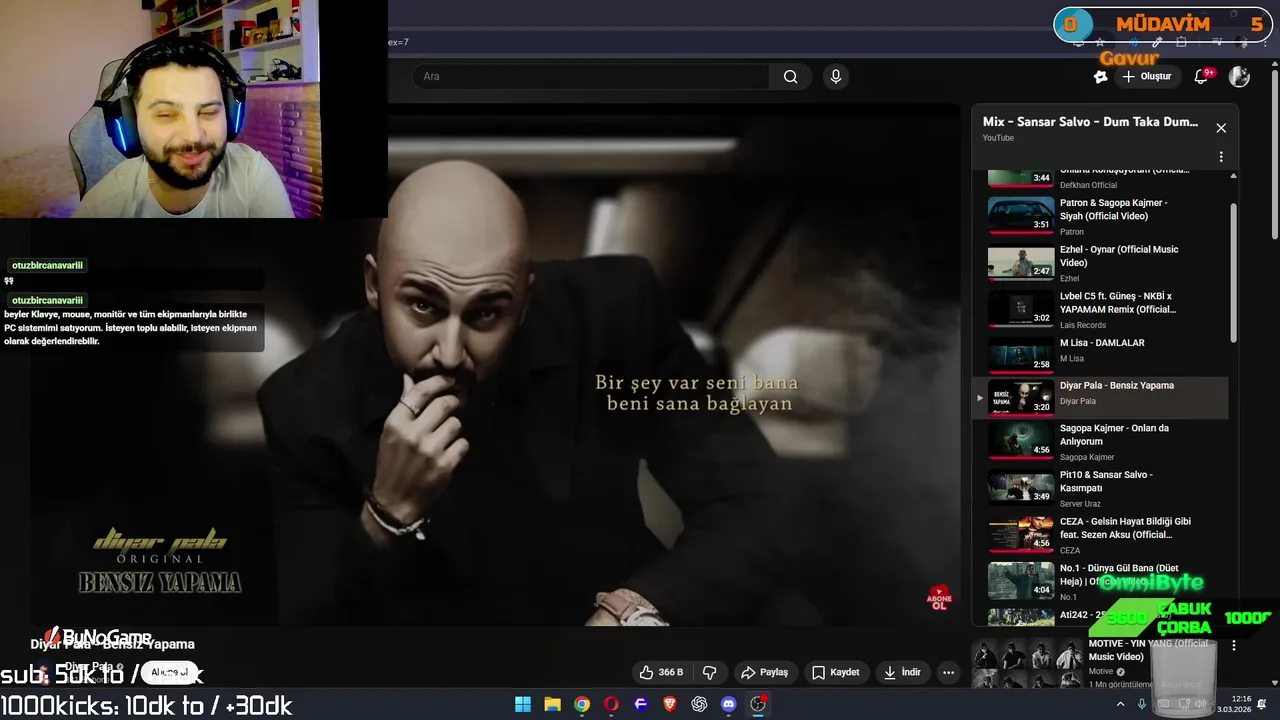Screen dimensions: 1280x720
Task: Open Opera browser from taskbar
Action: (611, 704)
